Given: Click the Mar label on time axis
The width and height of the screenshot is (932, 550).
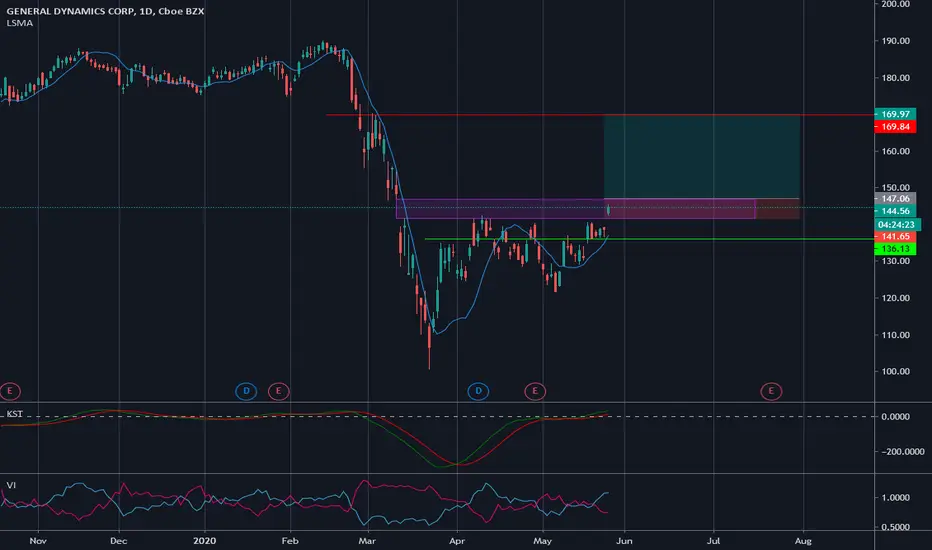Looking at the screenshot, I should tap(367, 541).
